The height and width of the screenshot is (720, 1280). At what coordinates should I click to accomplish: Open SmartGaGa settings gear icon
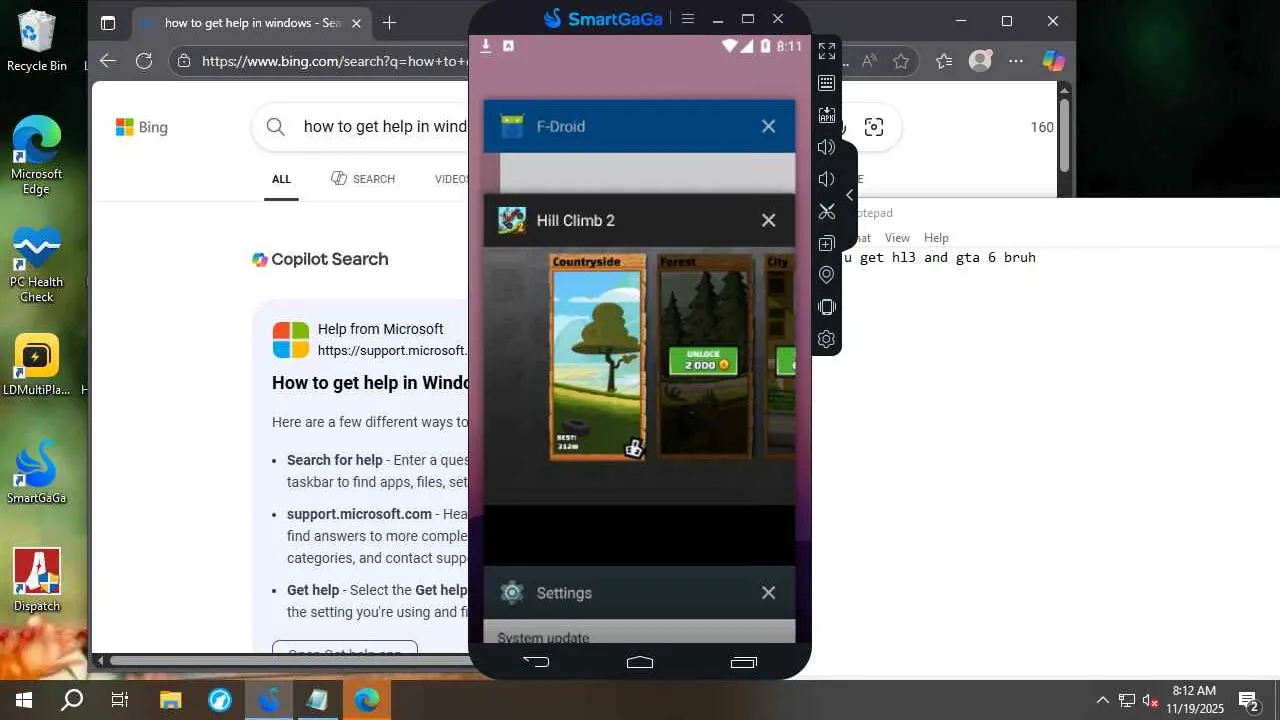pyautogui.click(x=827, y=339)
